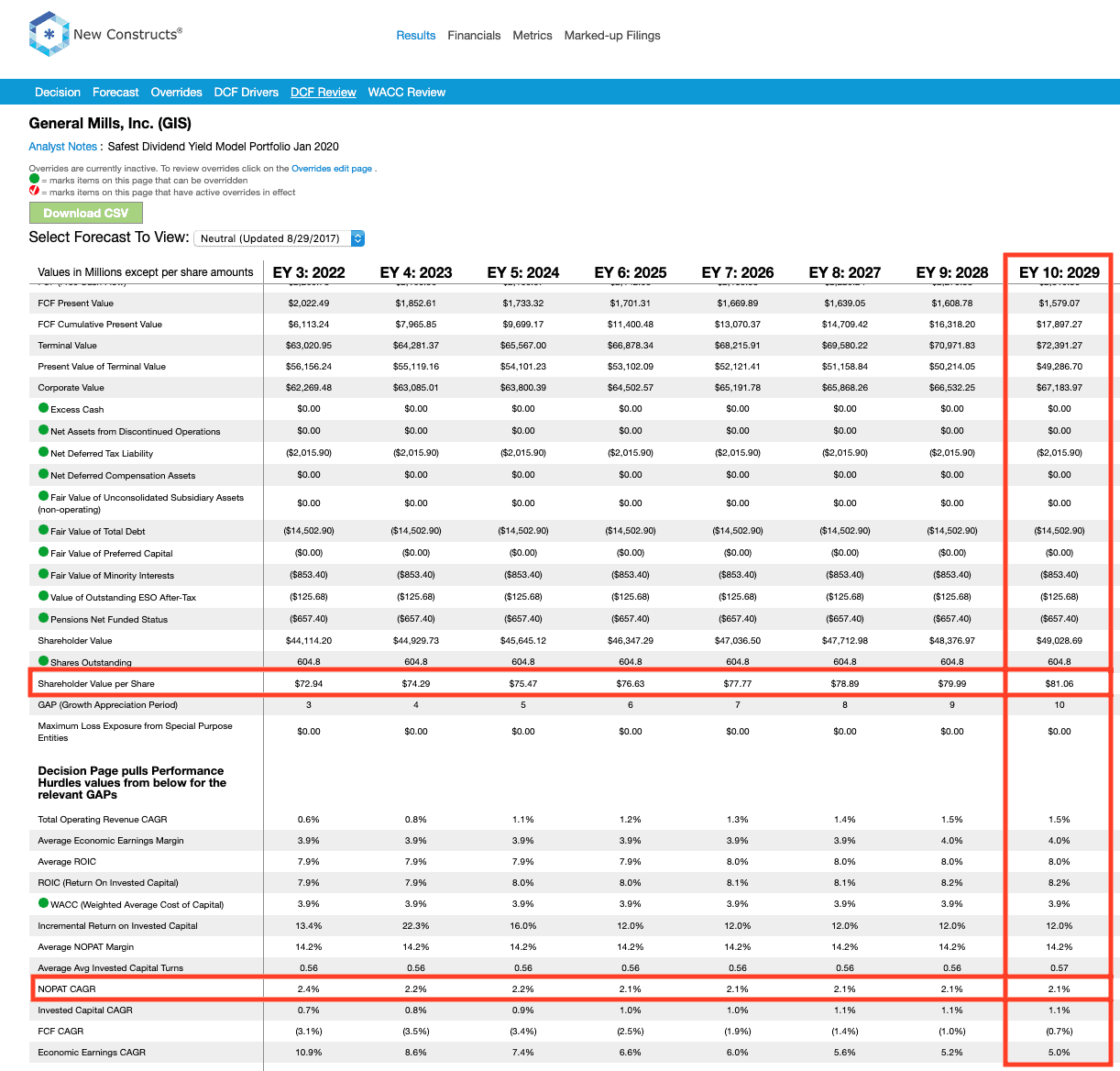This screenshot has width=1120, height=1071.
Task: Click the New Constructs logo
Action: 105,34
